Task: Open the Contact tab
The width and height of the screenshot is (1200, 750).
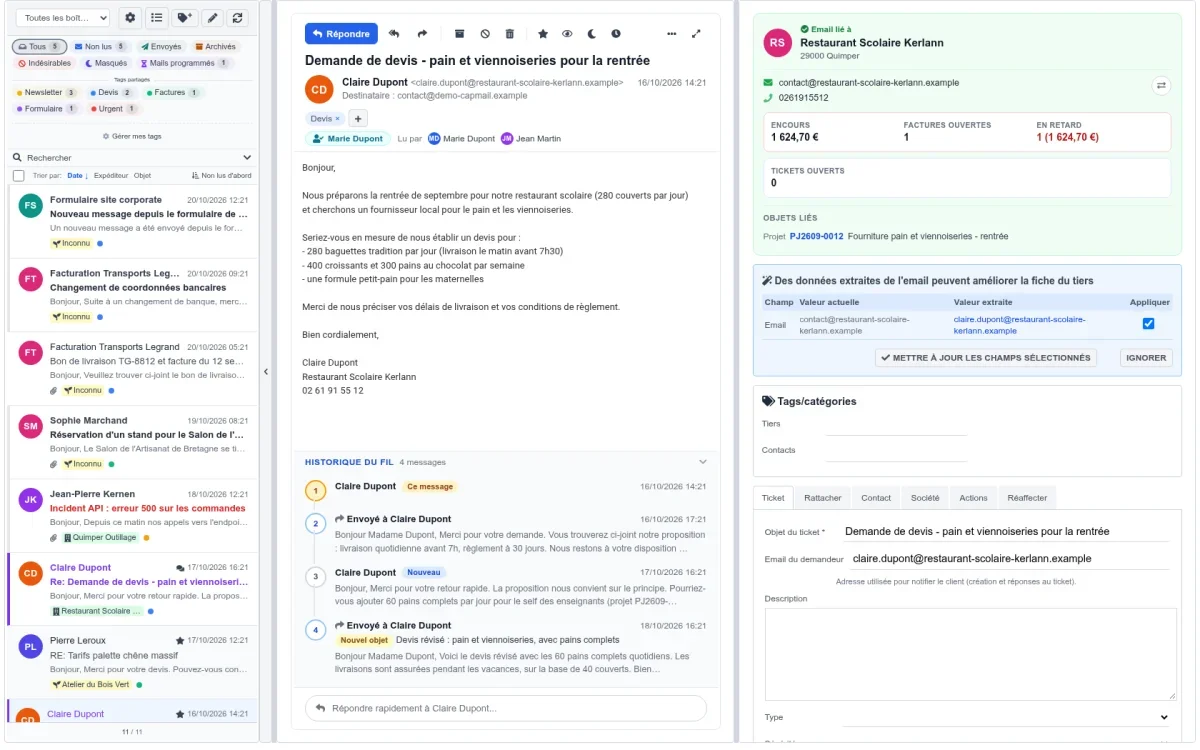Action: 876,497
